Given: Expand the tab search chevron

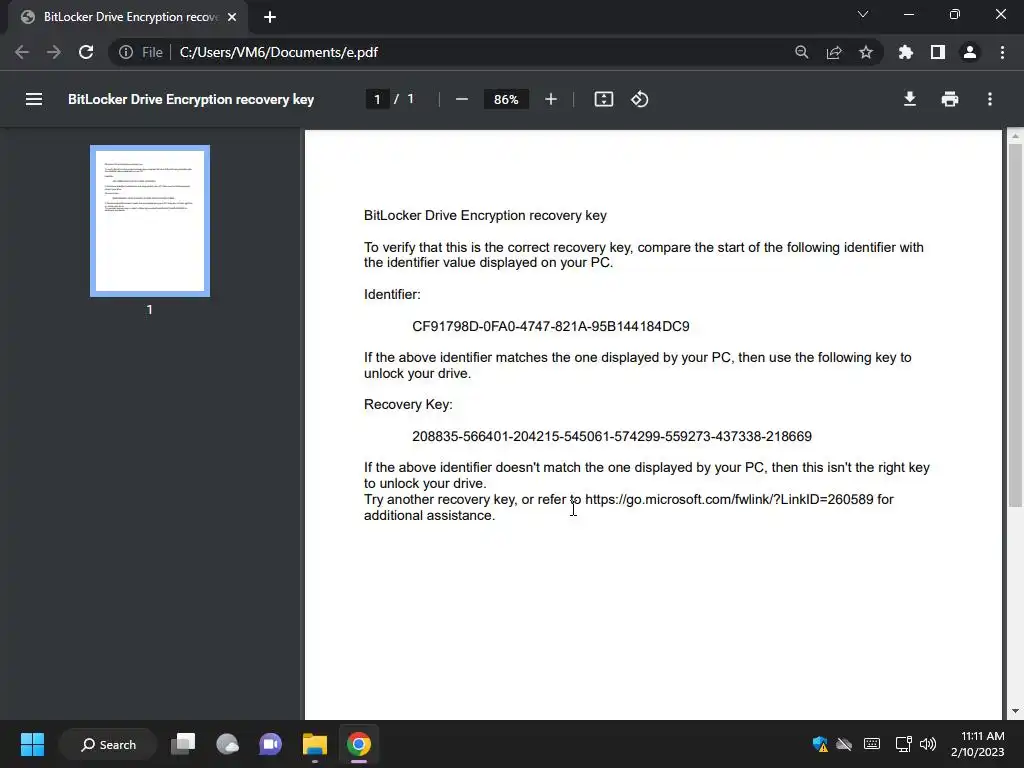Looking at the screenshot, I should [x=863, y=14].
